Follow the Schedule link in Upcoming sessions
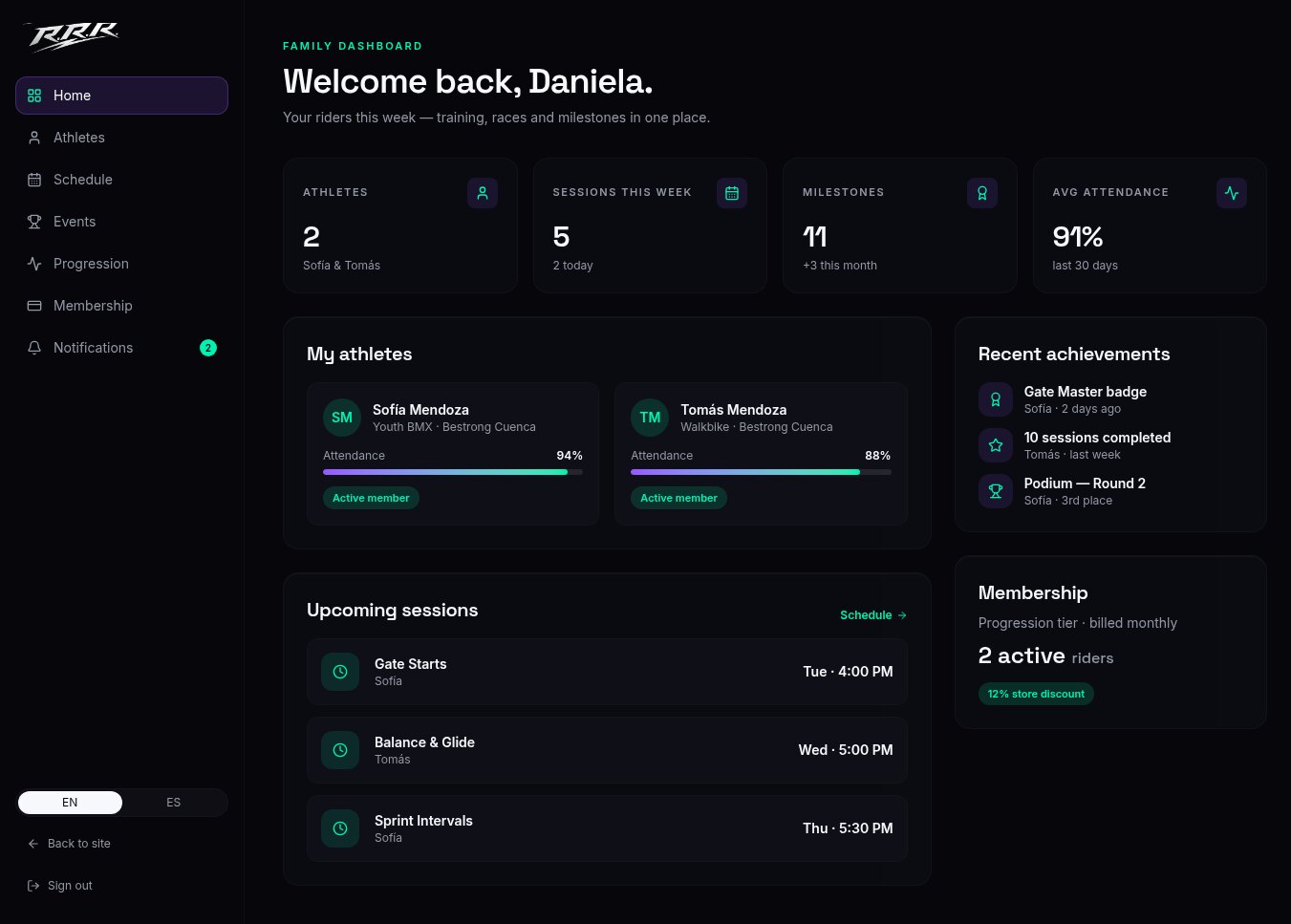1291x924 pixels. pyautogui.click(x=873, y=615)
